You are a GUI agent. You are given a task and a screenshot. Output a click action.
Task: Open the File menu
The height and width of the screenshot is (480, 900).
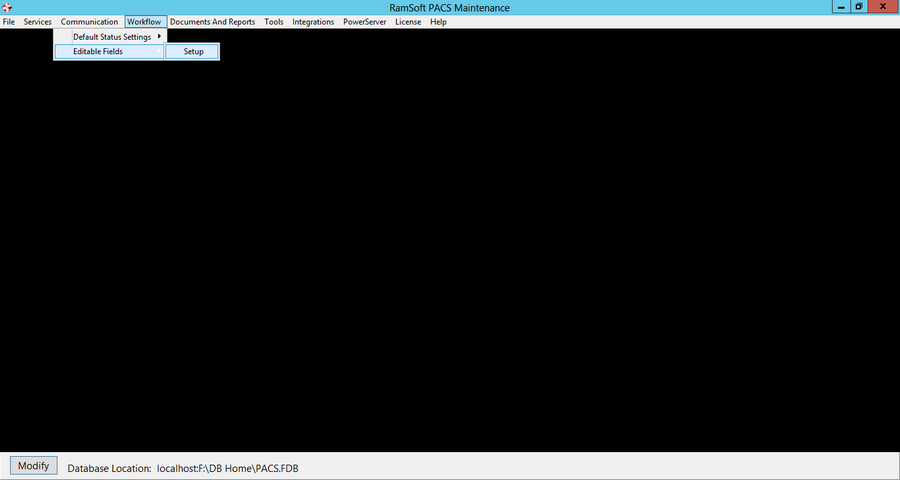coord(9,22)
